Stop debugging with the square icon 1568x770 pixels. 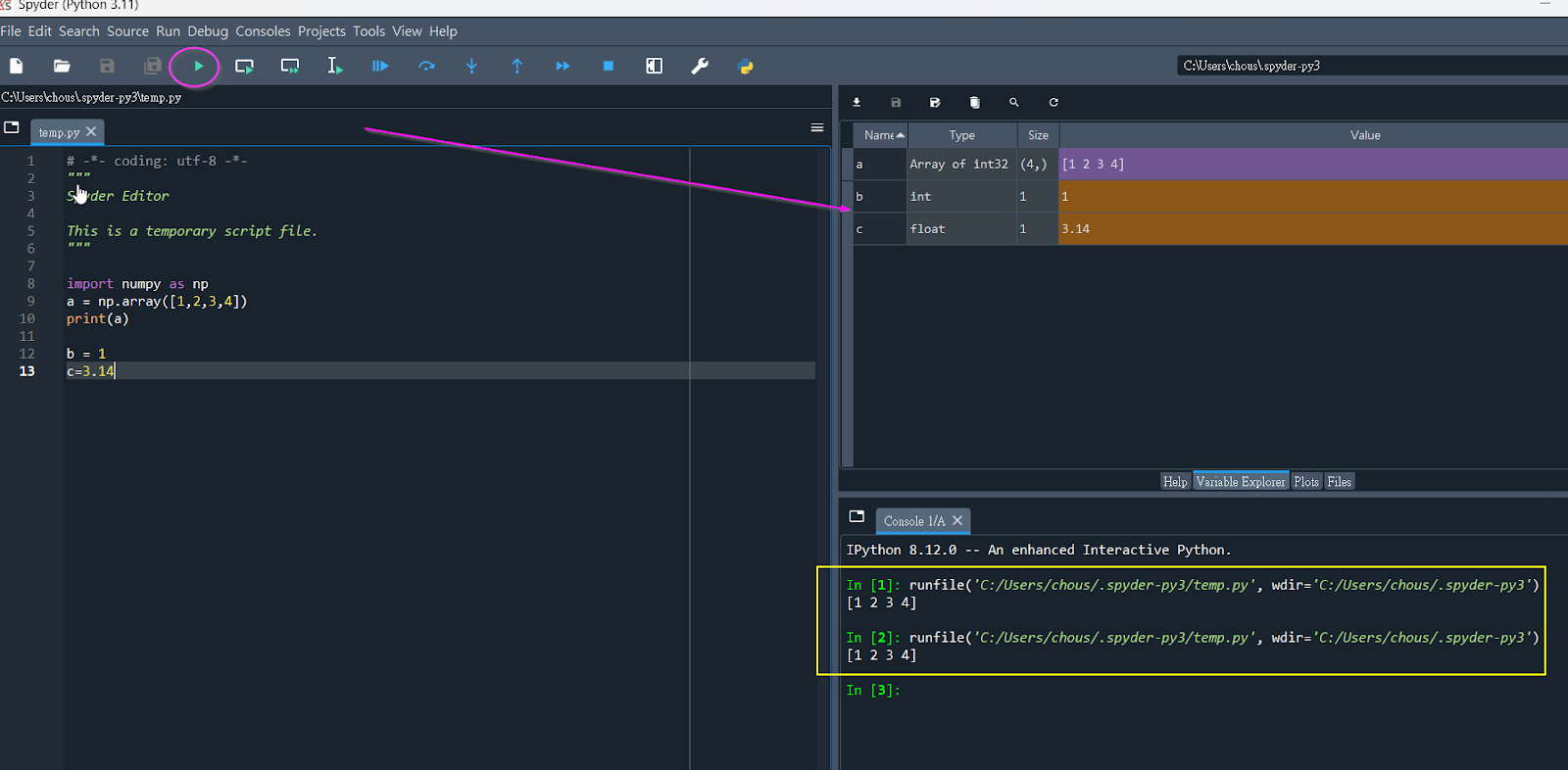pos(609,67)
